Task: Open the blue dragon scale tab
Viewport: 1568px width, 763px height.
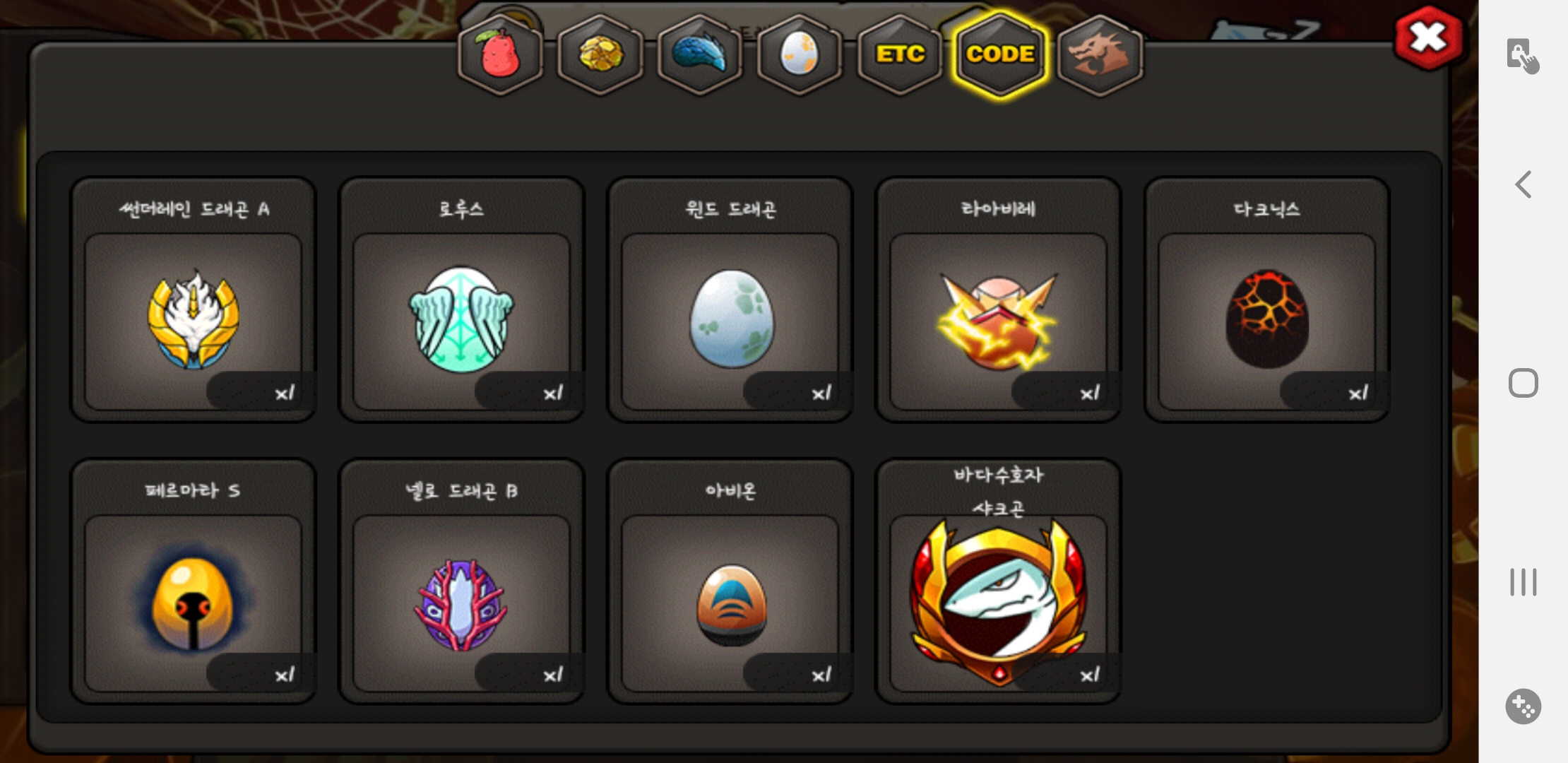Action: pyautogui.click(x=700, y=54)
